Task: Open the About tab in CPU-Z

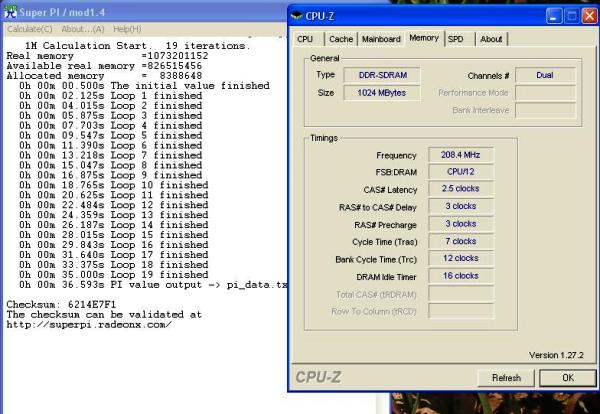Action: [x=491, y=39]
